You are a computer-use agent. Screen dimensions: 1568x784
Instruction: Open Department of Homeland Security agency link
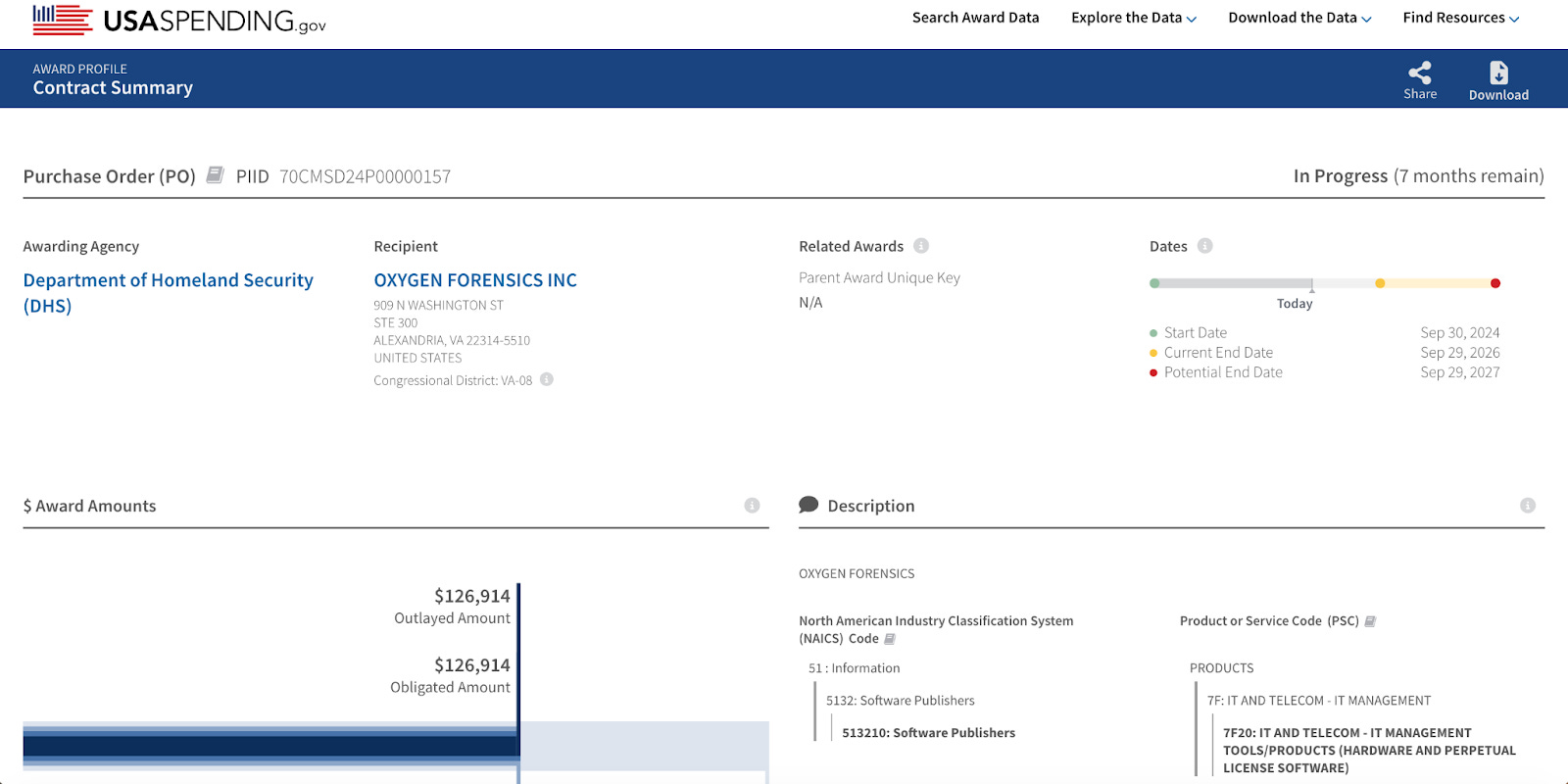click(x=168, y=293)
